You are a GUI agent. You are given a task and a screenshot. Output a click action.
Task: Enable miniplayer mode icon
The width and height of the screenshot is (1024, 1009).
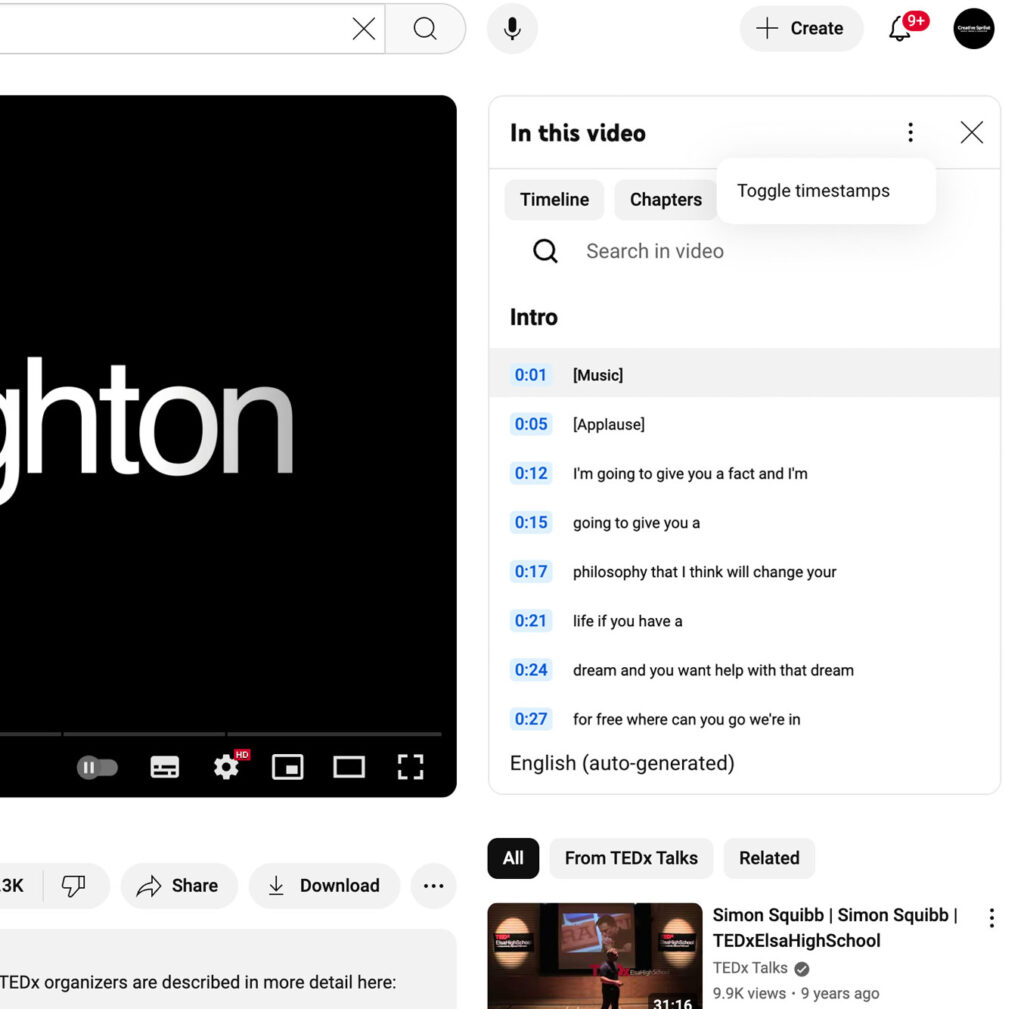click(287, 767)
